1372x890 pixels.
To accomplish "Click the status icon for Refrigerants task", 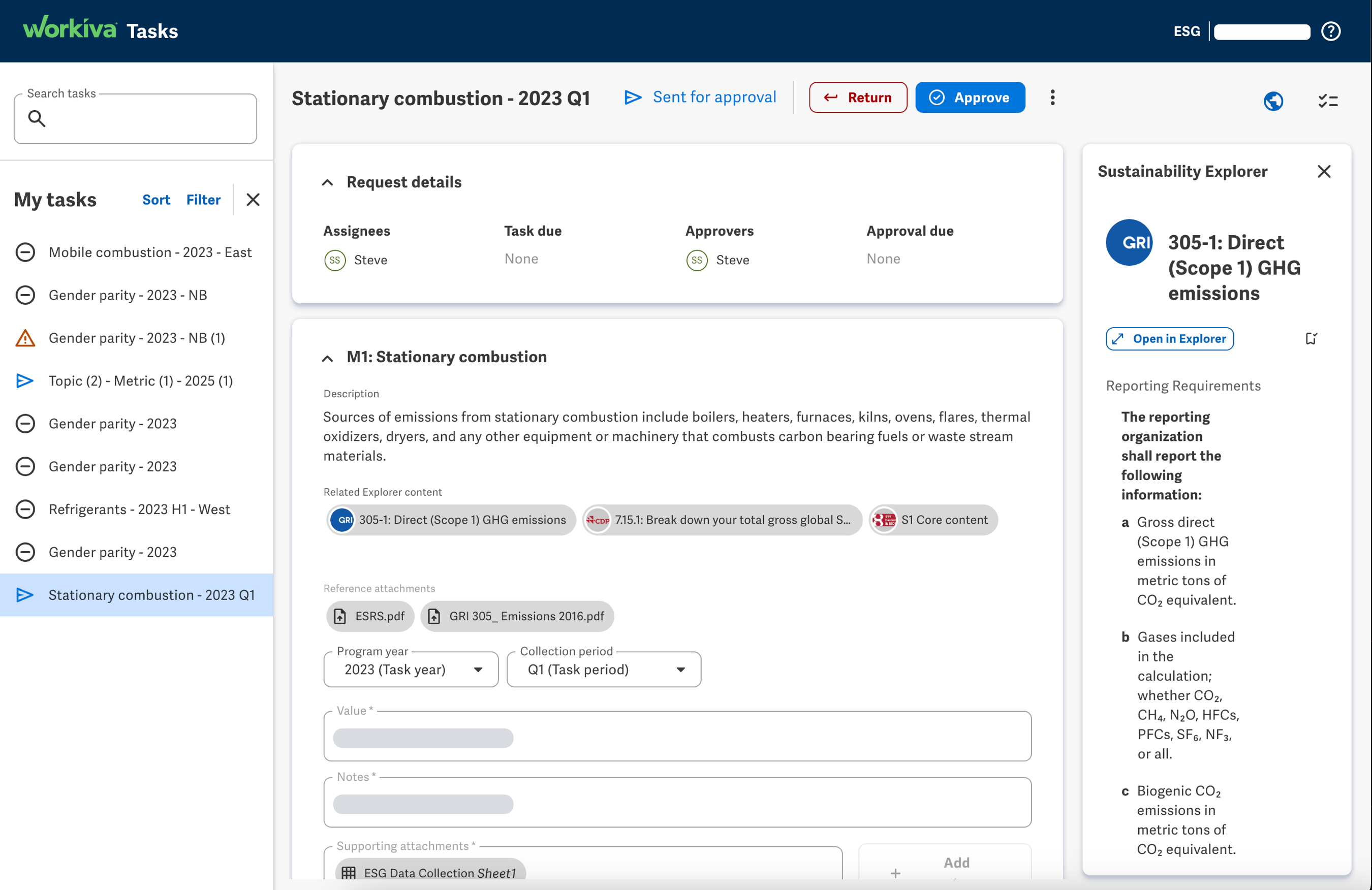I will point(25,510).
